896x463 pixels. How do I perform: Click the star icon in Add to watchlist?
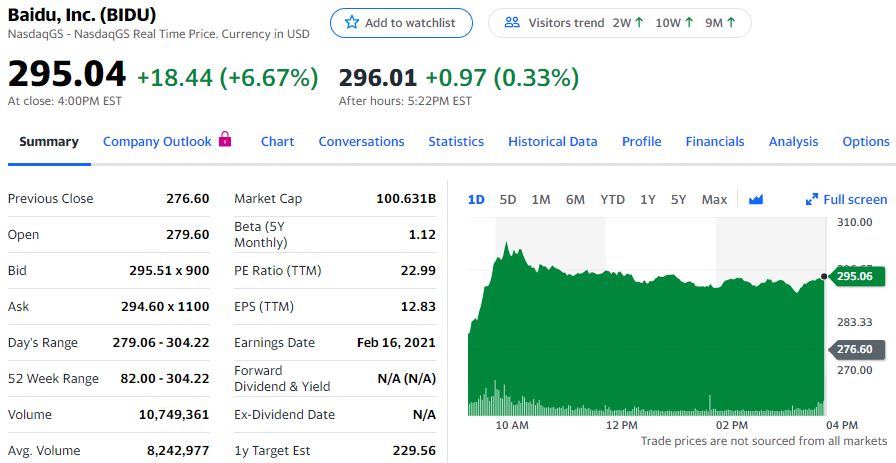(351, 22)
